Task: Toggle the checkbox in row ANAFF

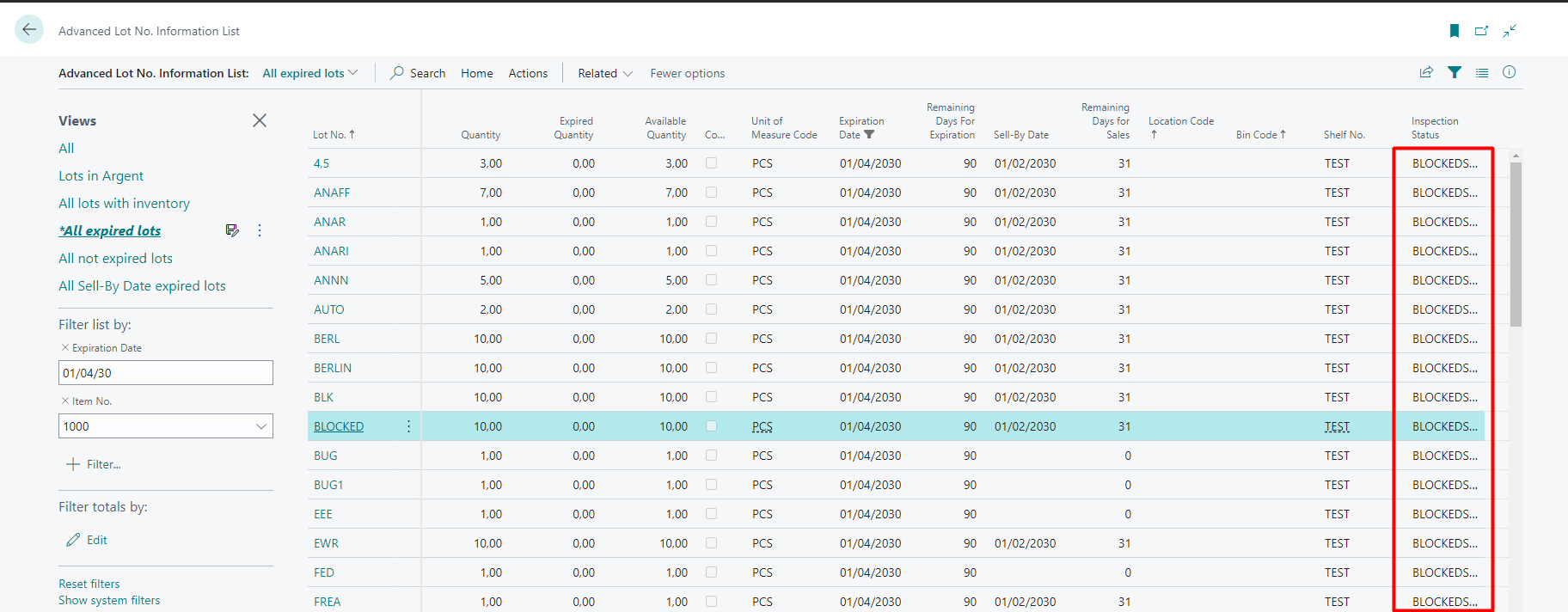Action: 711,192
